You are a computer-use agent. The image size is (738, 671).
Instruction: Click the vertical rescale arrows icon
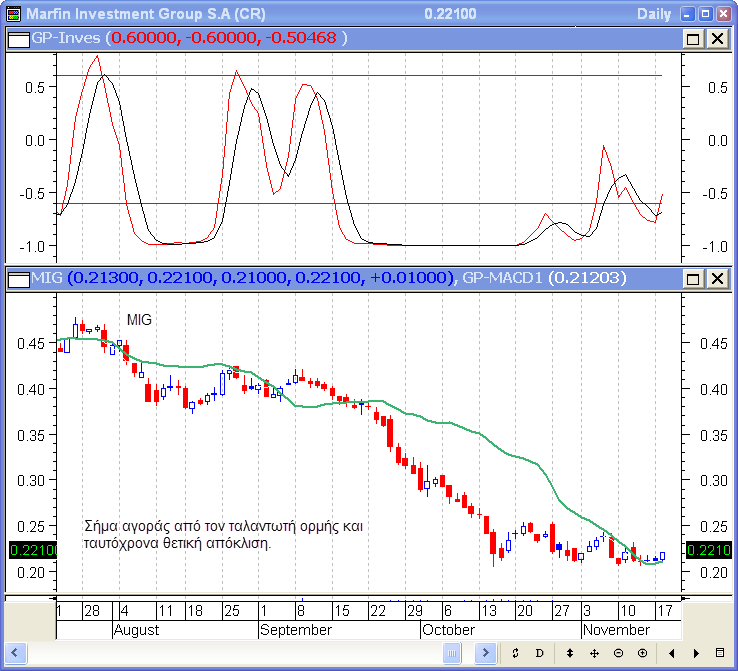(x=570, y=653)
